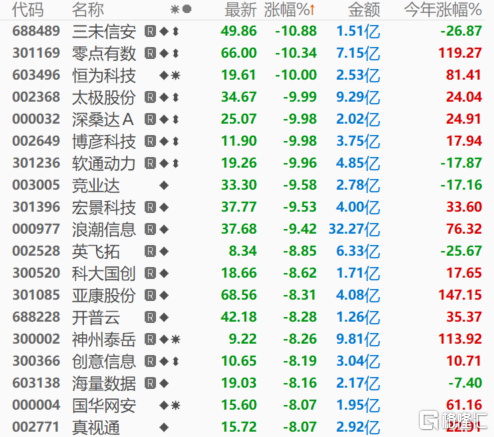
Task: Click the star marker in the header
Action: (175, 9)
